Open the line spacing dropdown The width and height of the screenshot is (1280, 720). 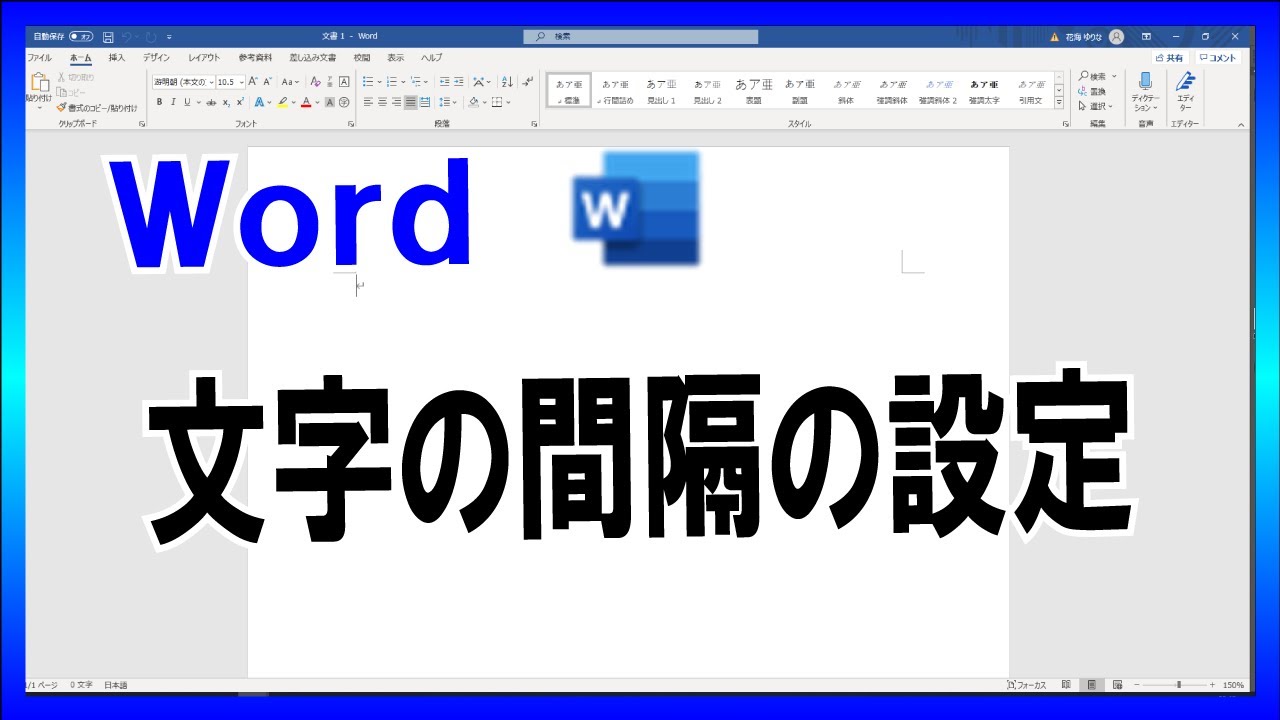[x=448, y=102]
